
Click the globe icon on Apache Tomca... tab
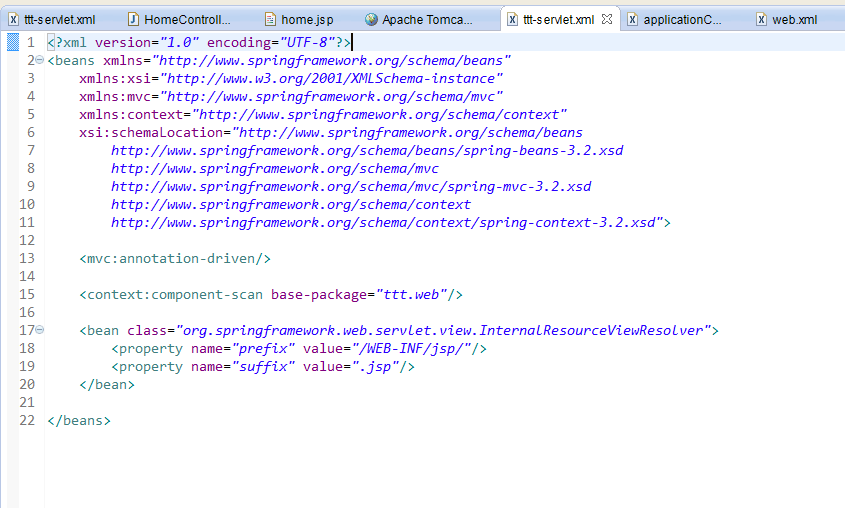click(x=371, y=20)
